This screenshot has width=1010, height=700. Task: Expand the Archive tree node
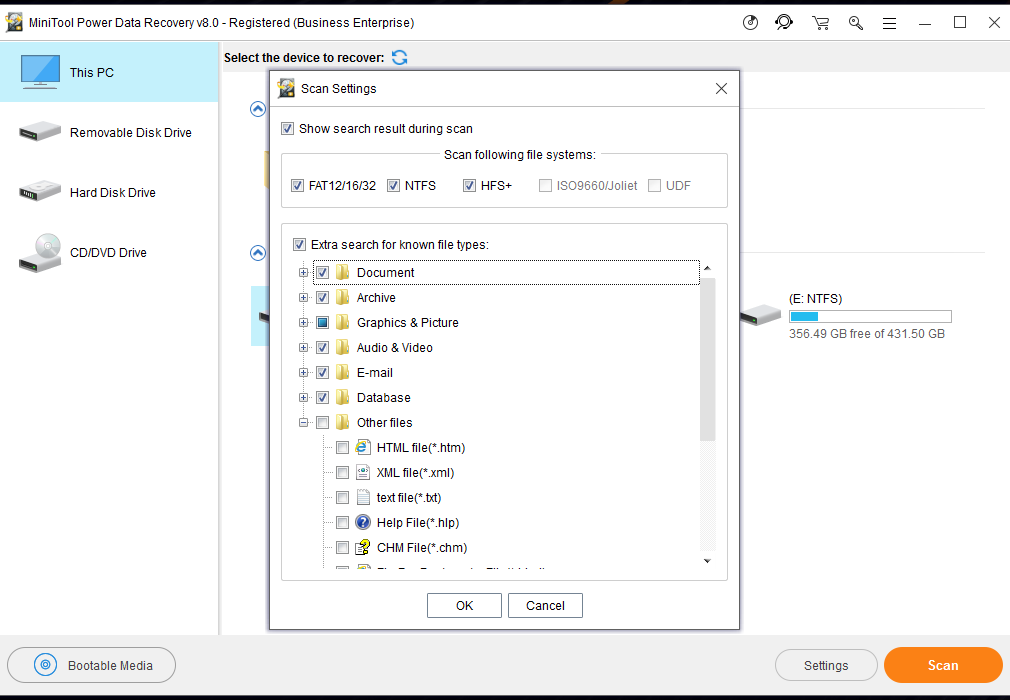coord(303,298)
